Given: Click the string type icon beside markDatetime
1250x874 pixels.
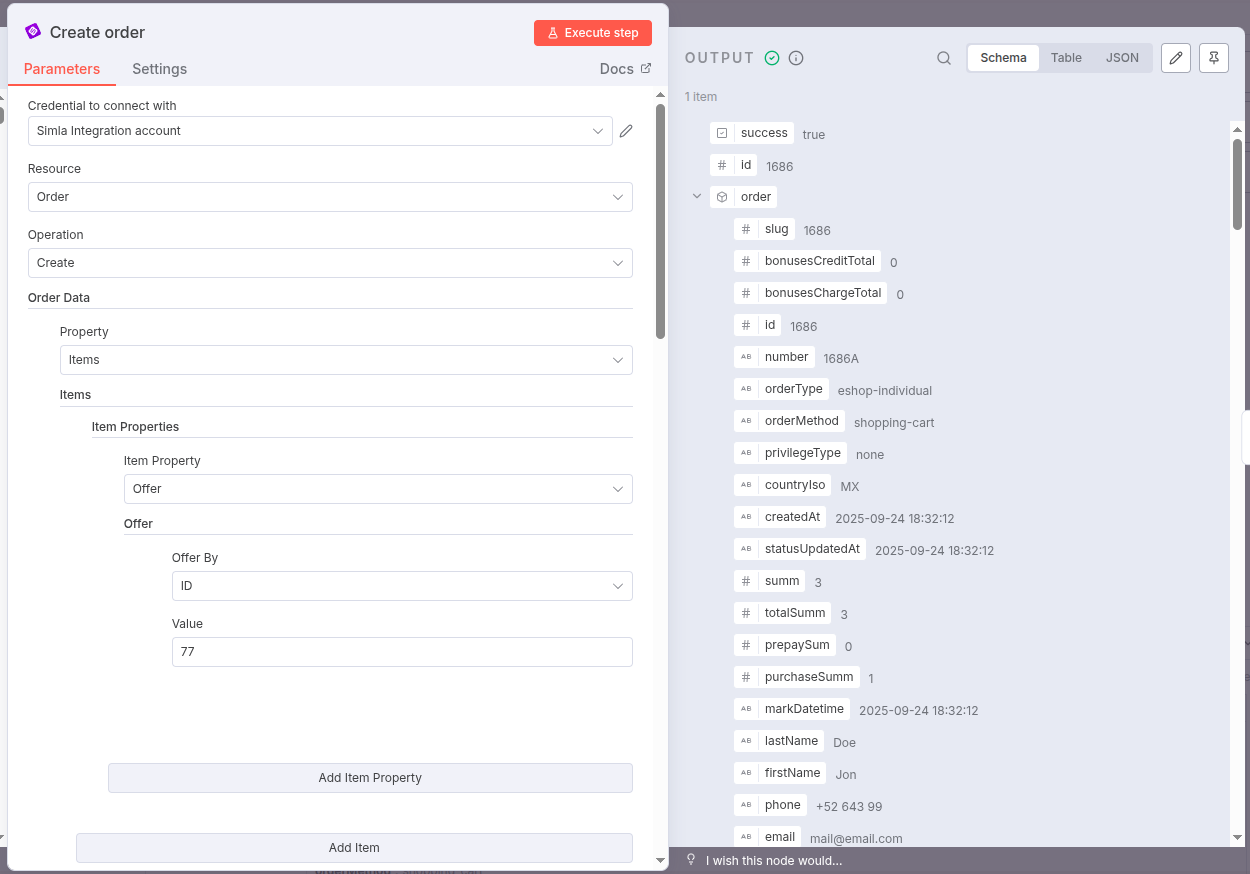Looking at the screenshot, I should pyautogui.click(x=746, y=709).
